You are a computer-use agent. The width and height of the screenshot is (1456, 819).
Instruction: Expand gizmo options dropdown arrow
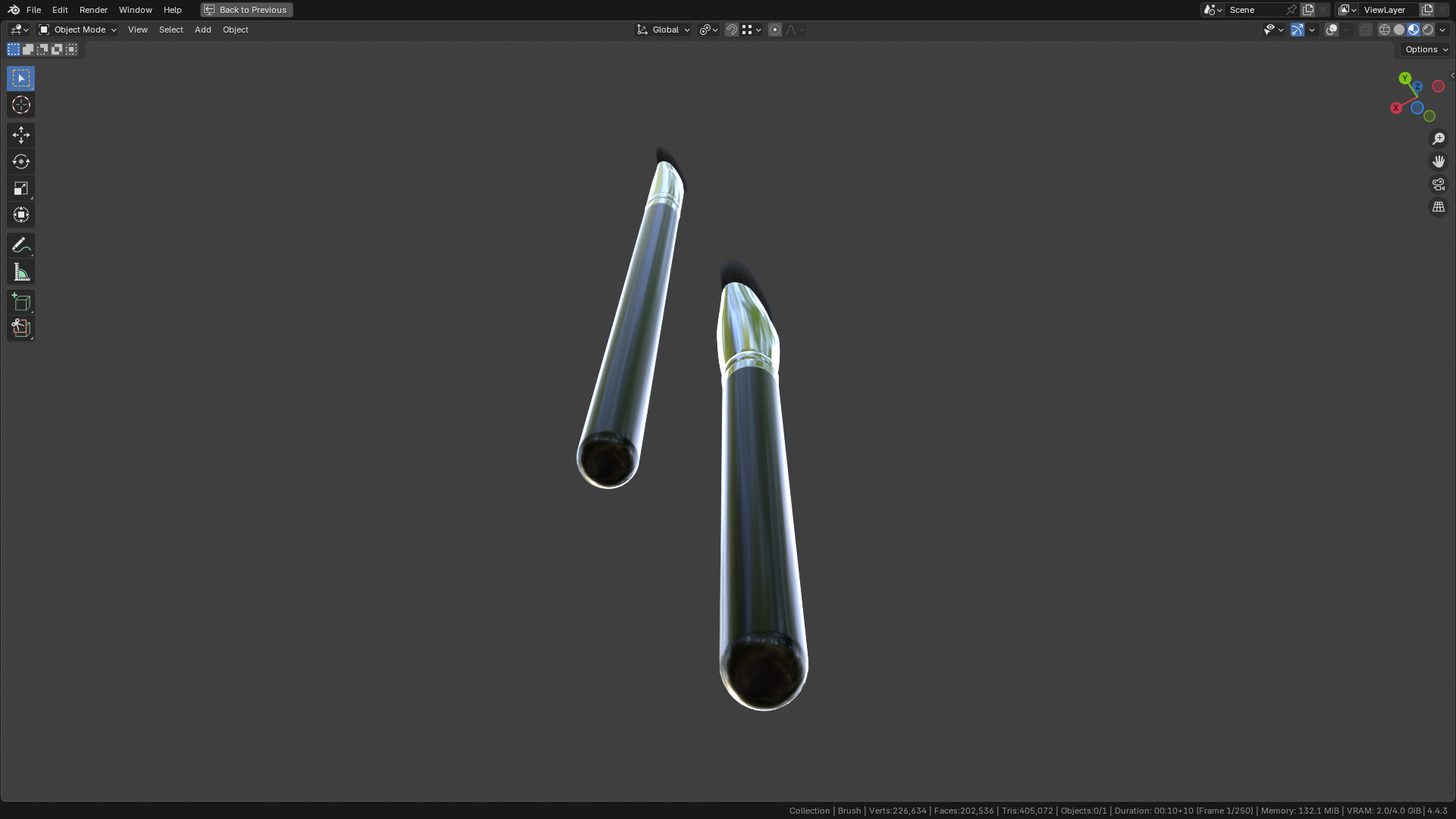point(1312,30)
